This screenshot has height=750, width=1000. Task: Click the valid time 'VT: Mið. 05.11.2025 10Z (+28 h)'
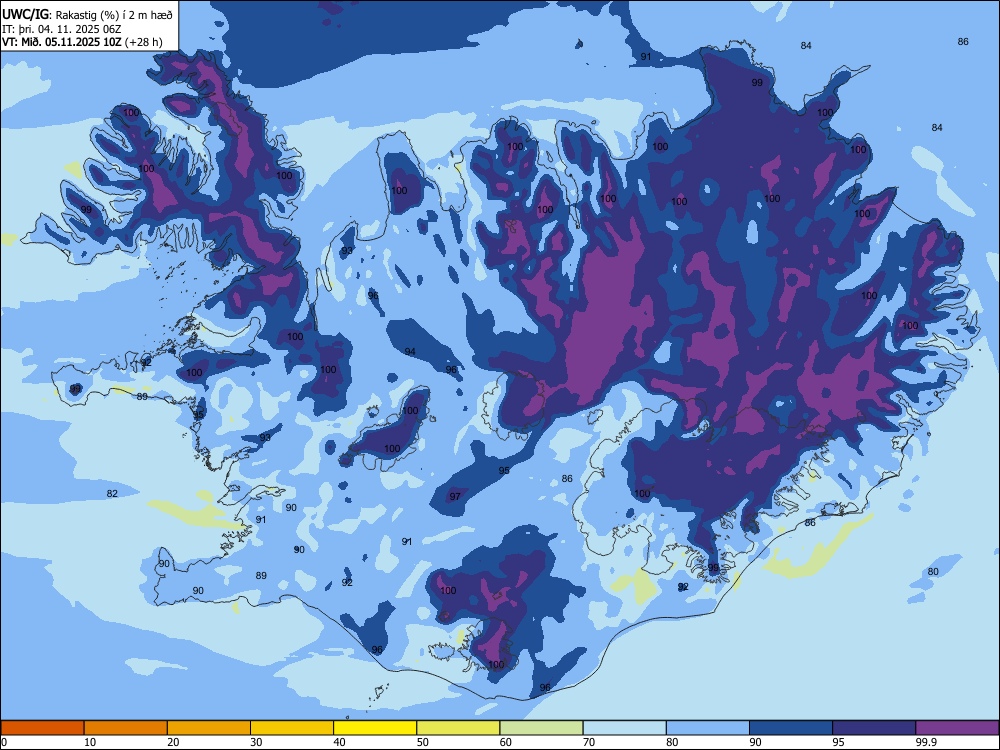[x=82, y=42]
